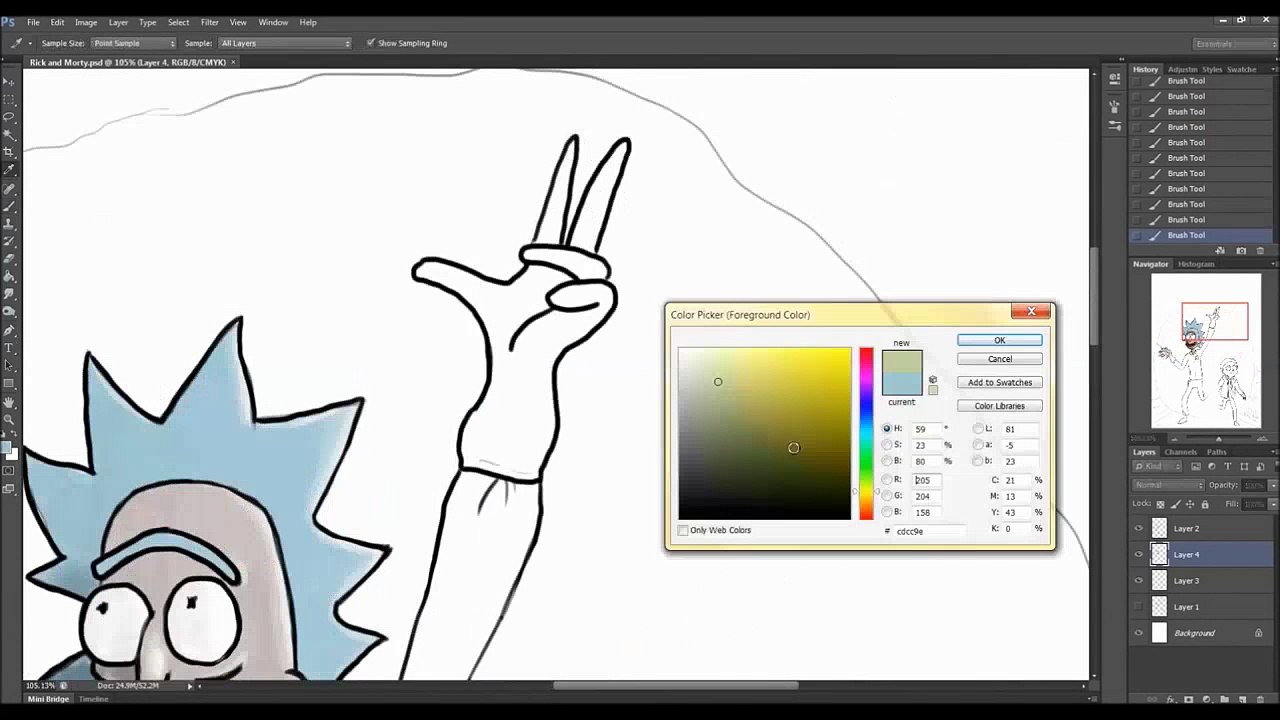The height and width of the screenshot is (720, 1280).
Task: Click Add to Swatches button
Action: point(1000,382)
